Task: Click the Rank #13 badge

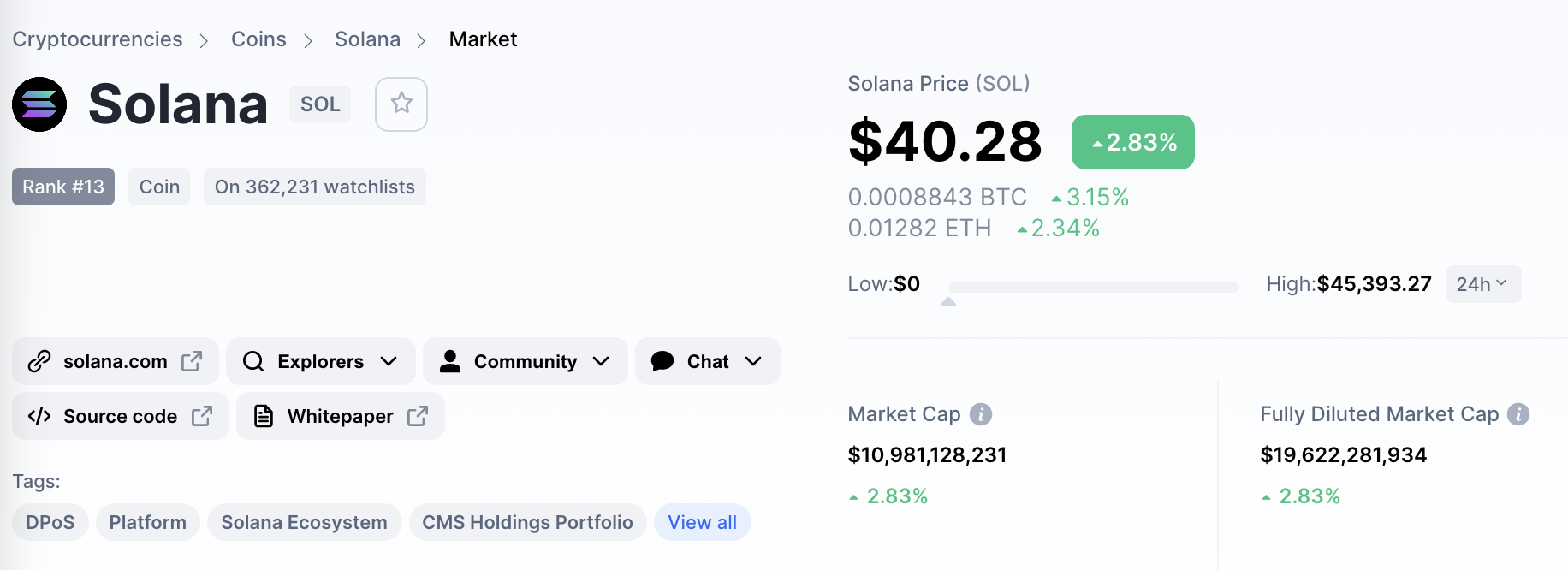Action: [x=63, y=187]
